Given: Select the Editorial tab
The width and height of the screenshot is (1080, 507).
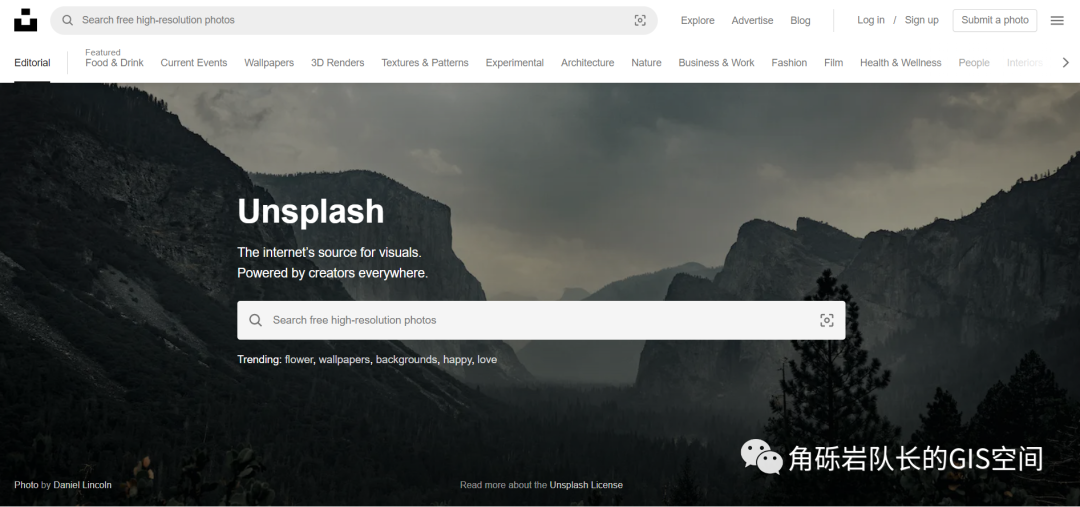Looking at the screenshot, I should (32, 63).
